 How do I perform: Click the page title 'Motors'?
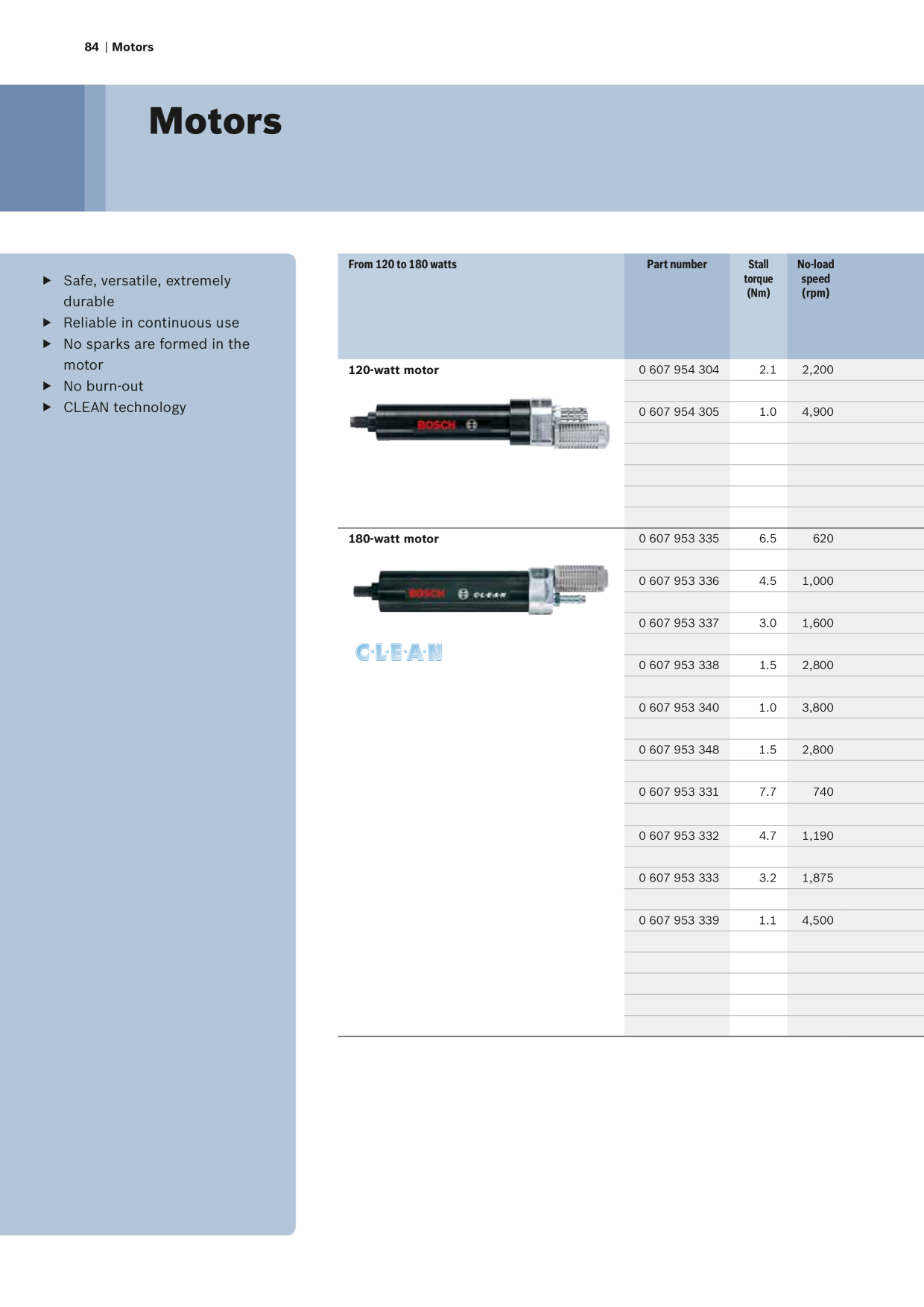(215, 121)
